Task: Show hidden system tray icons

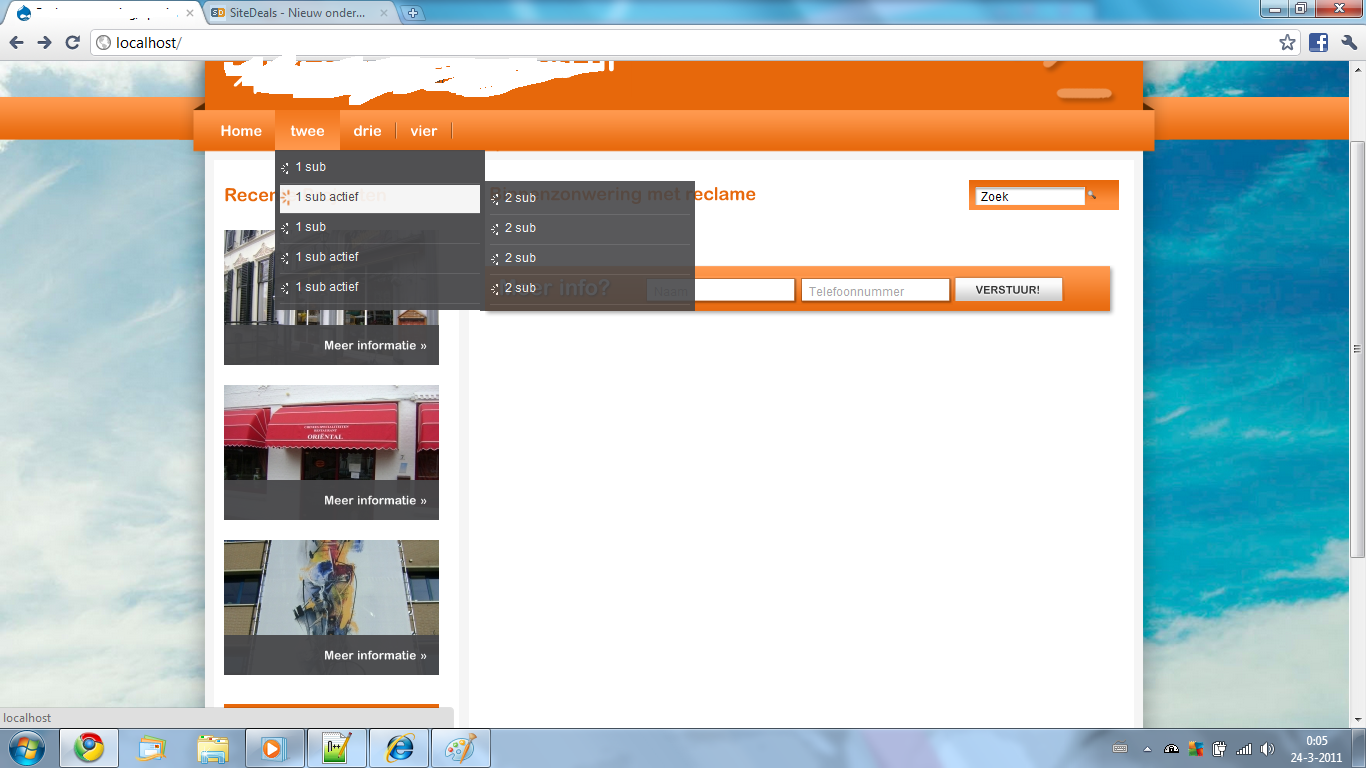Action: tap(1147, 749)
